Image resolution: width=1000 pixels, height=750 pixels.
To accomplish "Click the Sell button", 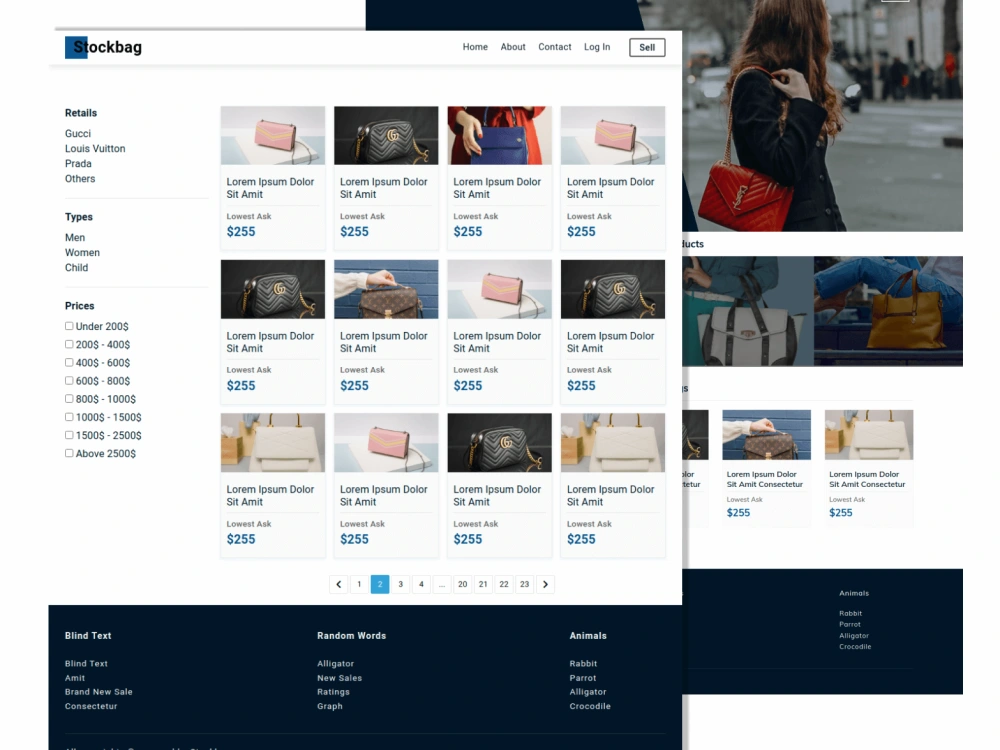I will tap(647, 47).
